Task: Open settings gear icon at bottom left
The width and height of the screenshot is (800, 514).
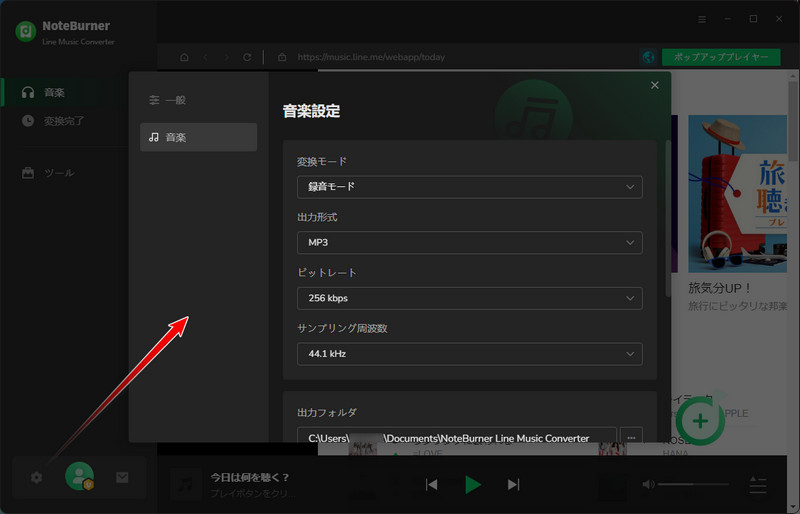Action: (36, 478)
